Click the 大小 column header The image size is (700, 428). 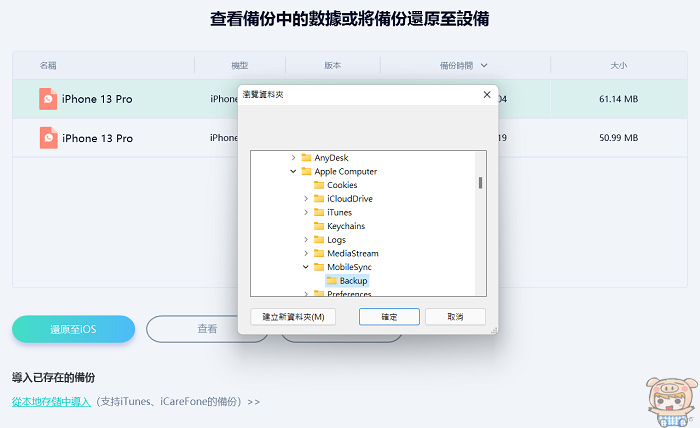619,66
